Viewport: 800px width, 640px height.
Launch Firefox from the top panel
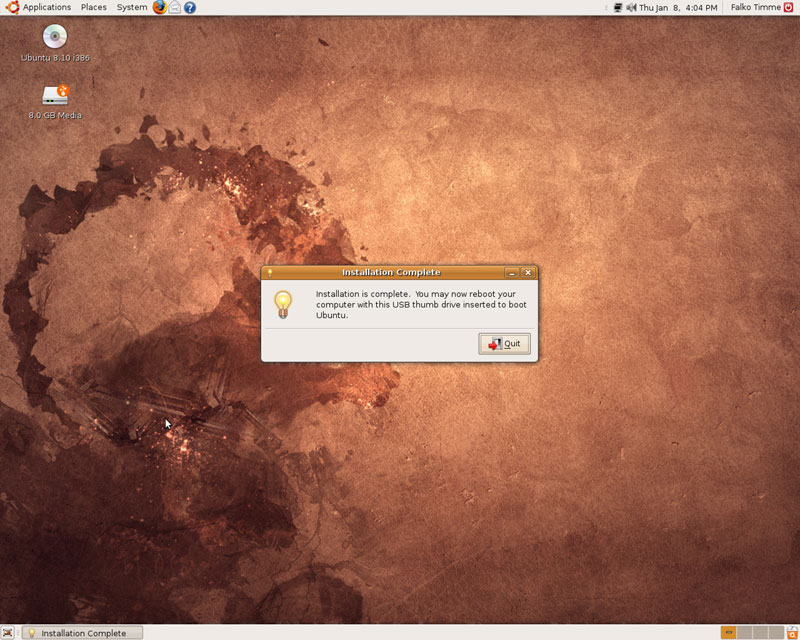[160, 7]
